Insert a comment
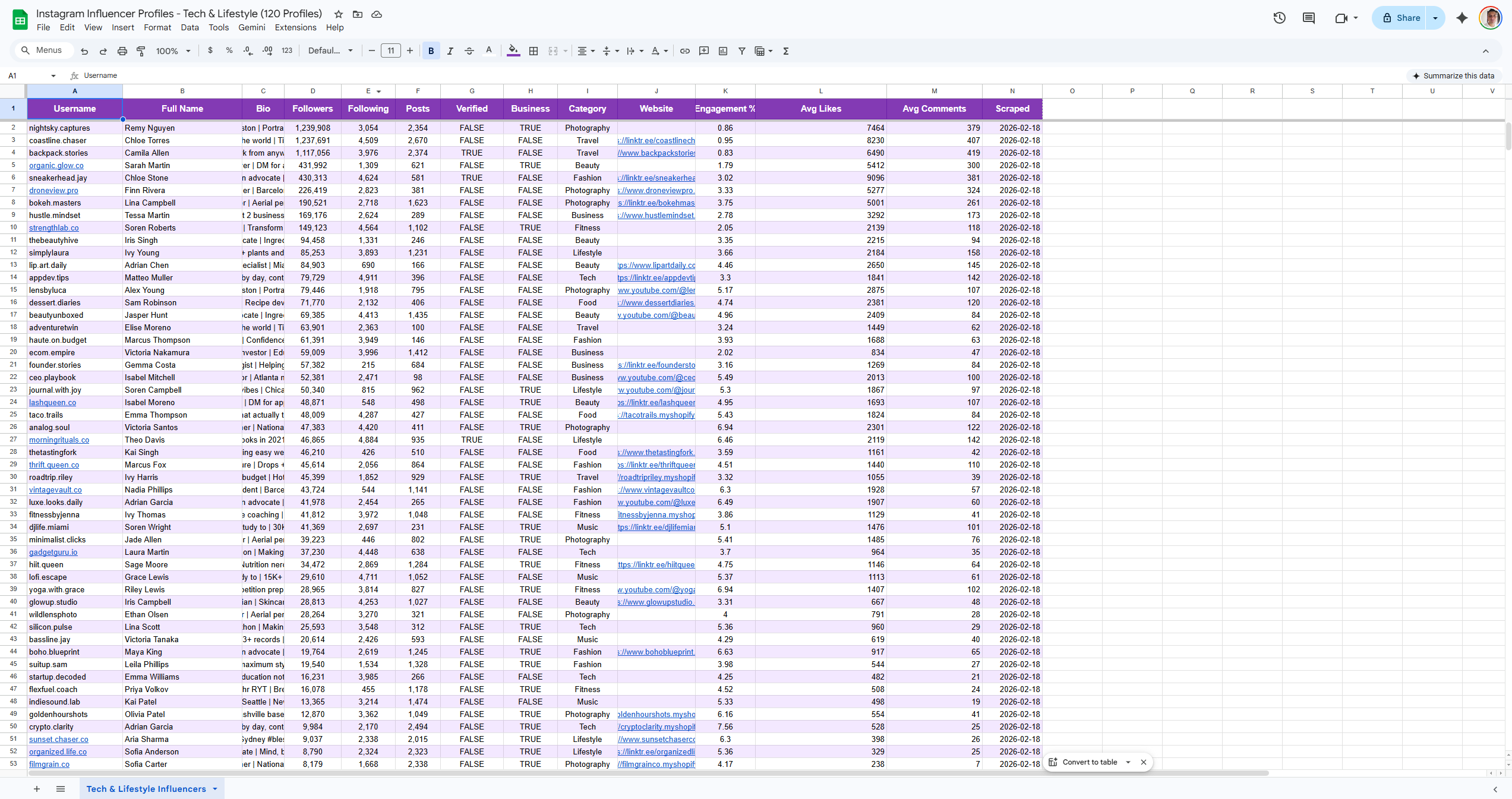The width and height of the screenshot is (1512, 799). (703, 51)
